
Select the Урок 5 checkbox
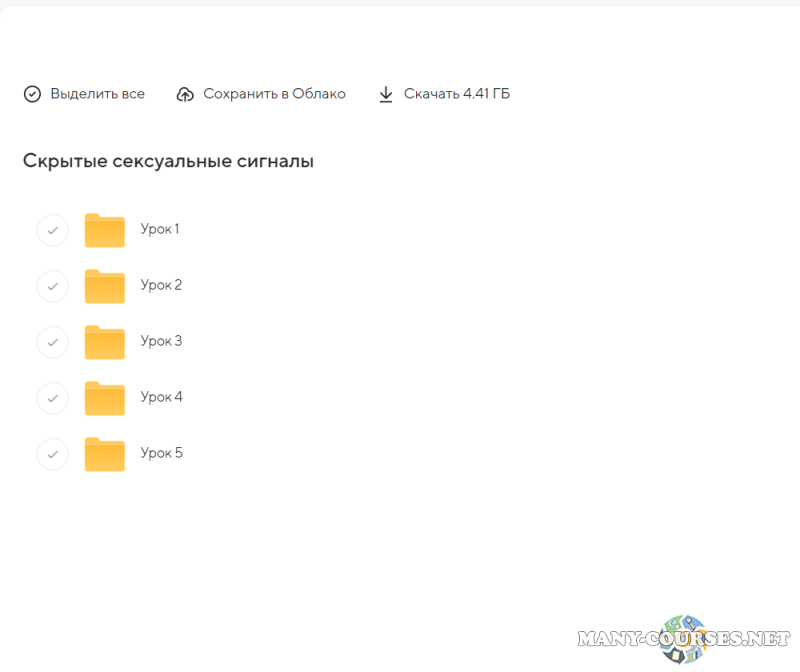point(52,455)
